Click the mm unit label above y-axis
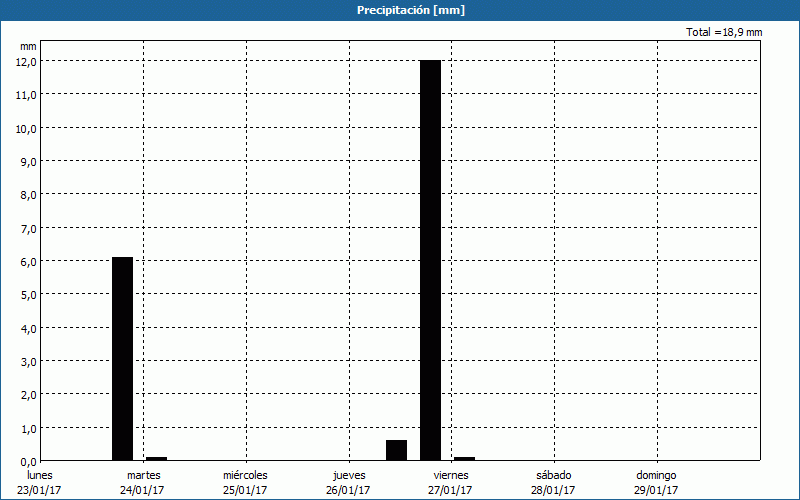800x500 pixels. pyautogui.click(x=28, y=46)
